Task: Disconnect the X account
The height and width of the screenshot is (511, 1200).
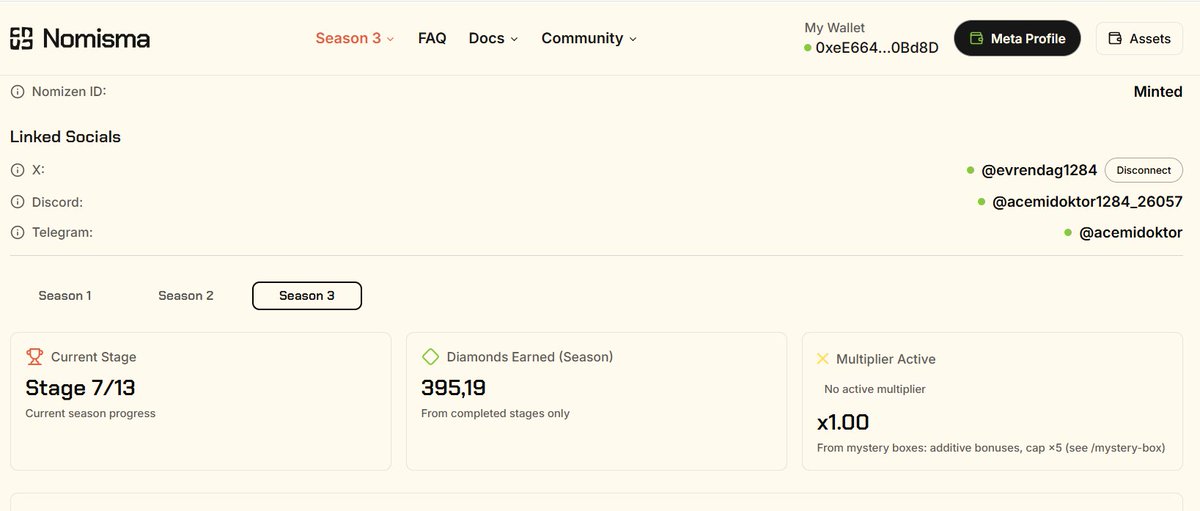Action: point(1143,170)
